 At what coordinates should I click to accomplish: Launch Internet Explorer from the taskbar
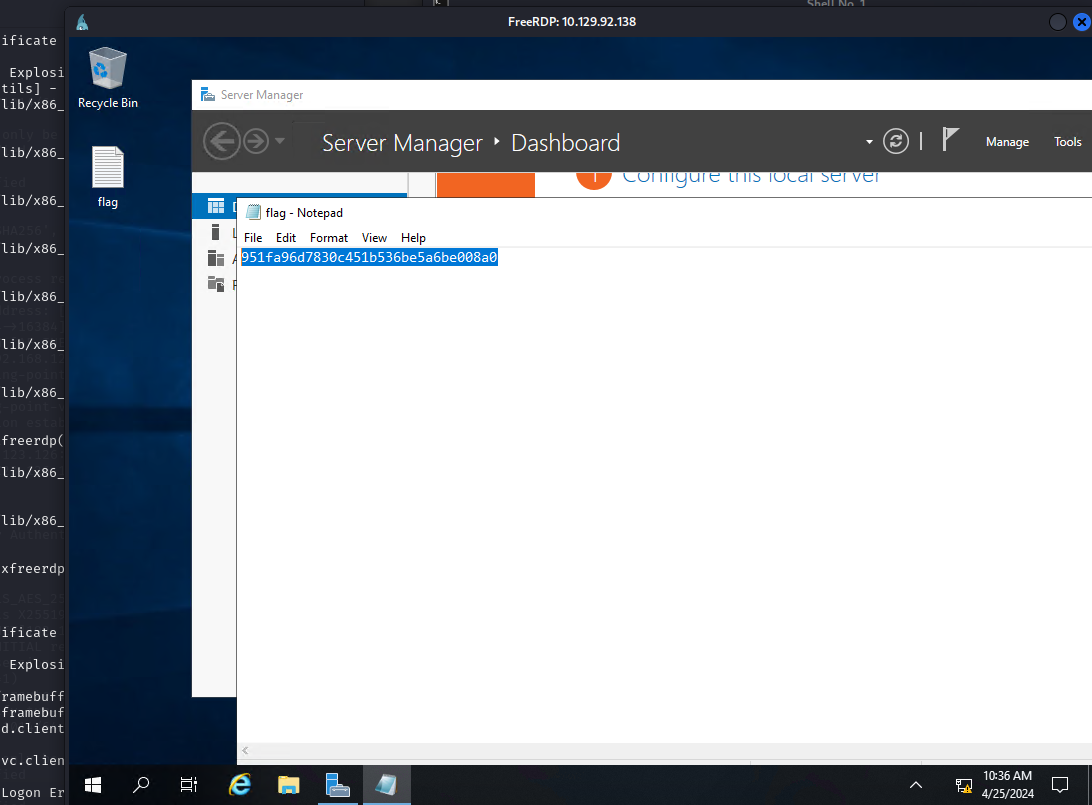point(240,786)
